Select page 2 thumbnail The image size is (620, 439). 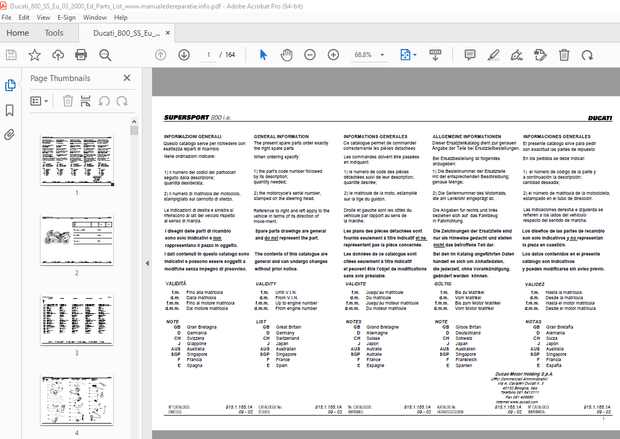pos(77,240)
